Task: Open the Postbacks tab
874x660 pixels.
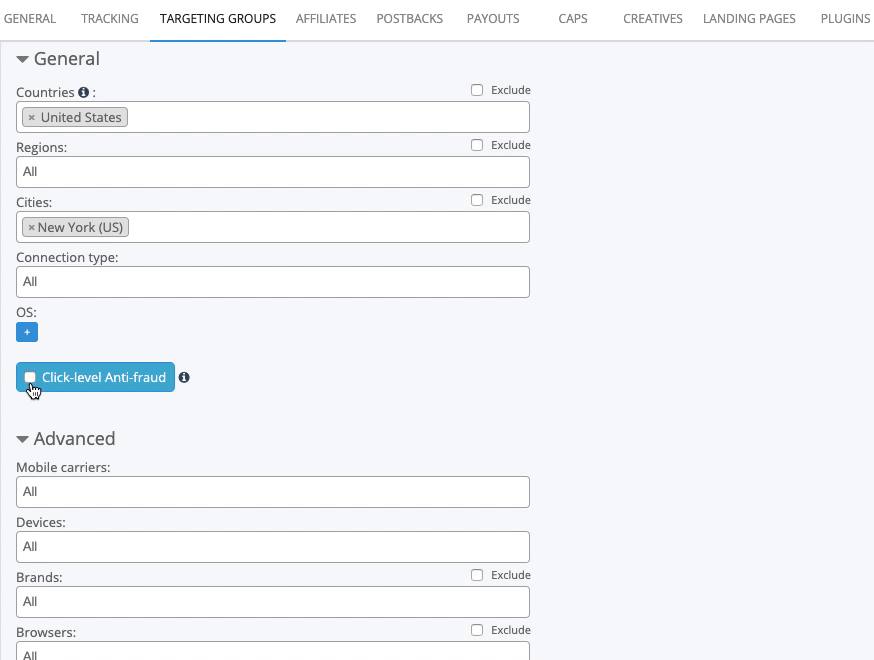Action: 410,19
